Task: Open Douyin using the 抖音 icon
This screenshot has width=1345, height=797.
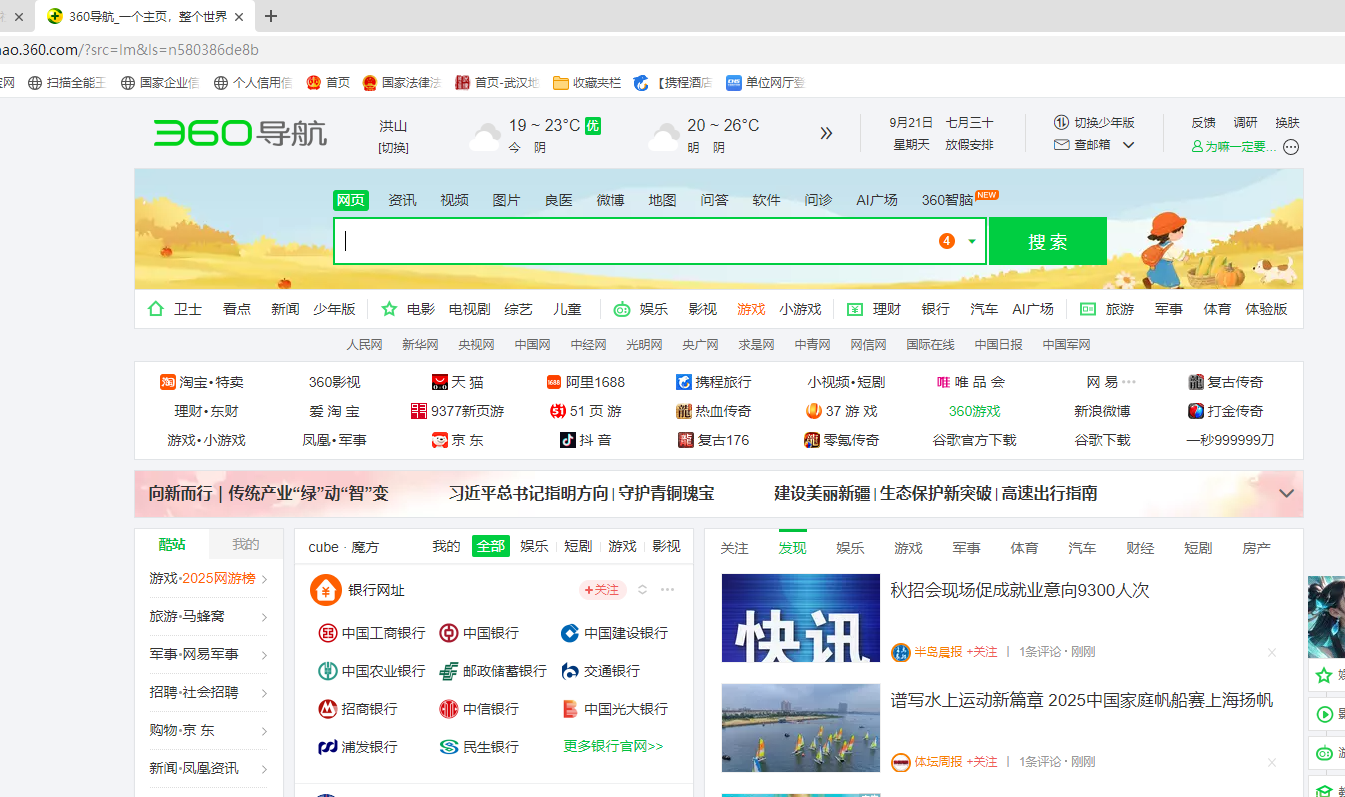Action: tap(570, 439)
